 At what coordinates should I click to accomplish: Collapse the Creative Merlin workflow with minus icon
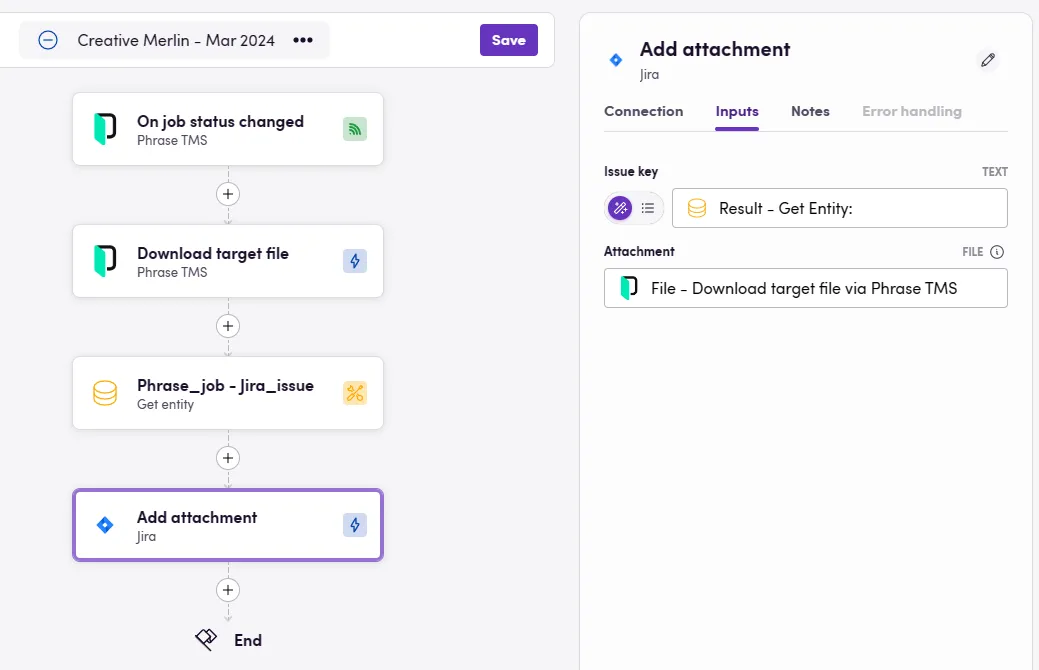tap(48, 40)
